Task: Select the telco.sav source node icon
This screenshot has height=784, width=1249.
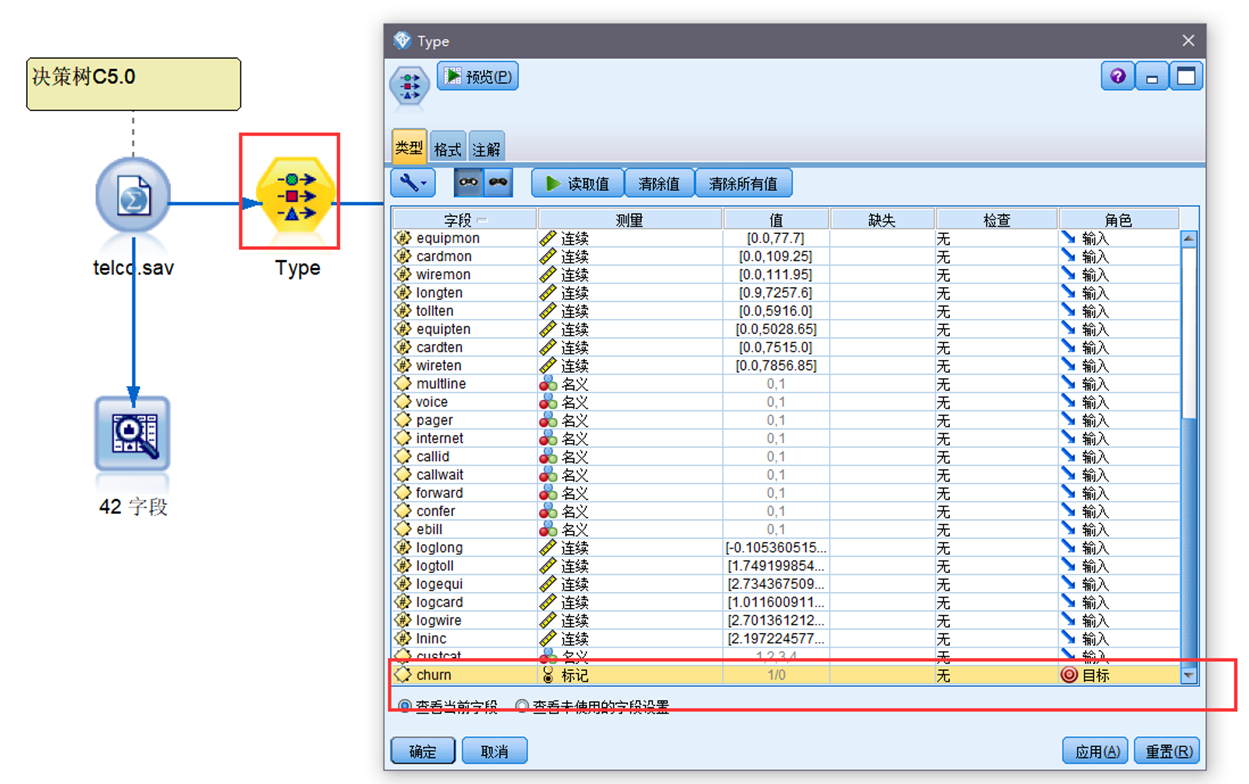Action: [133, 196]
